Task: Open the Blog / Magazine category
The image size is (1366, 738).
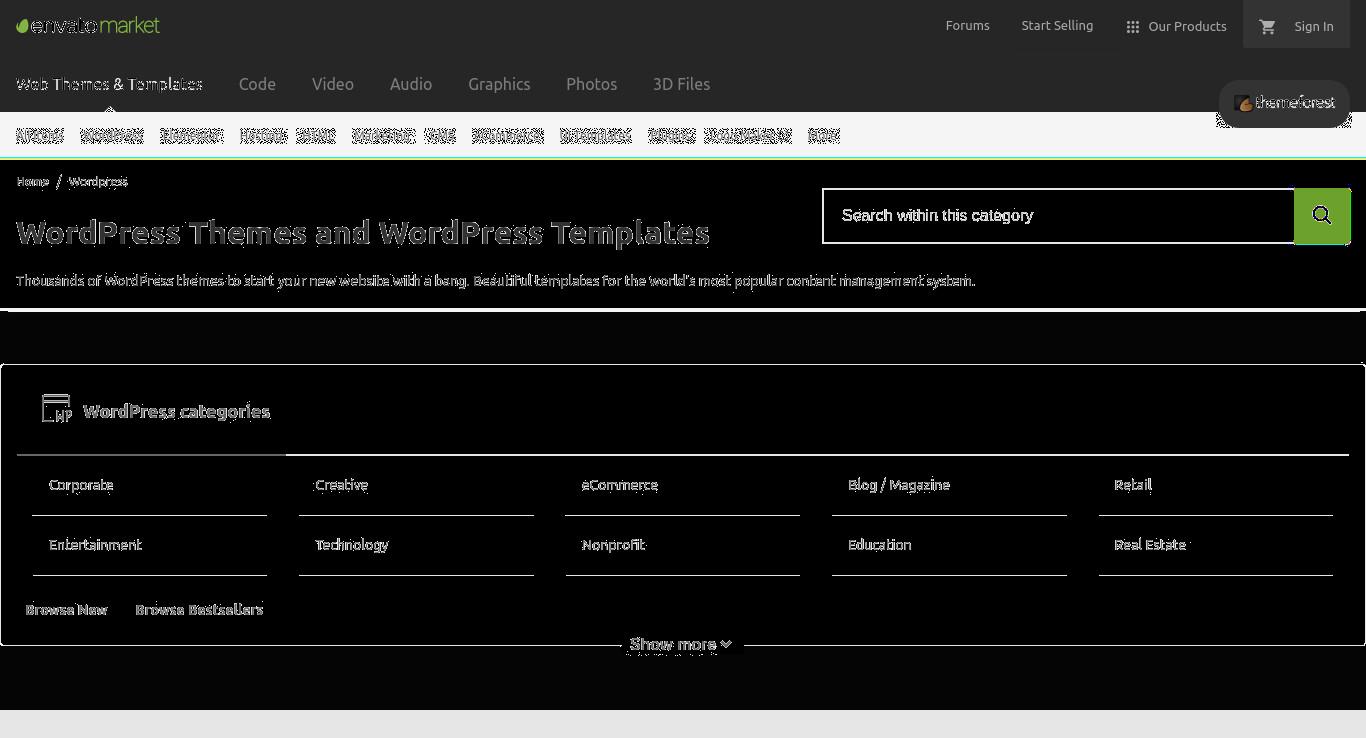Action: pyautogui.click(x=899, y=485)
